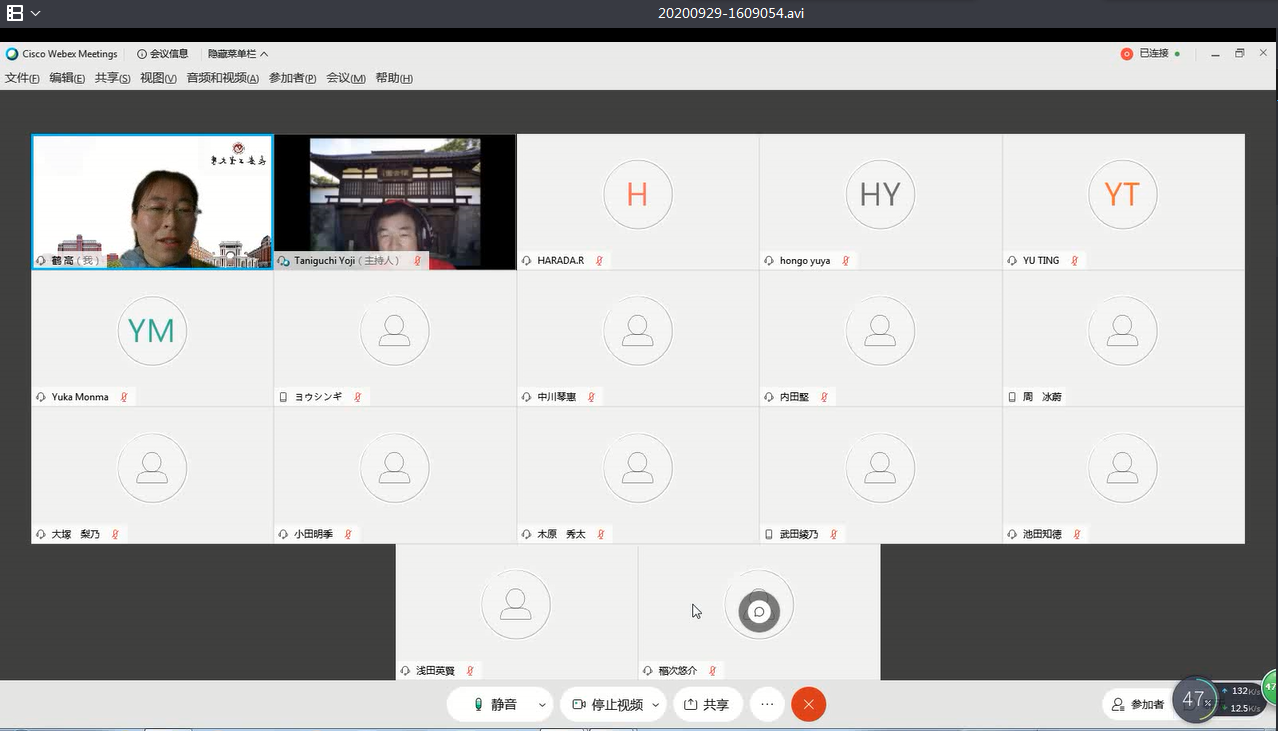This screenshot has height=731, width=1278.
Task: Click the red leave meeting button
Action: coord(808,705)
